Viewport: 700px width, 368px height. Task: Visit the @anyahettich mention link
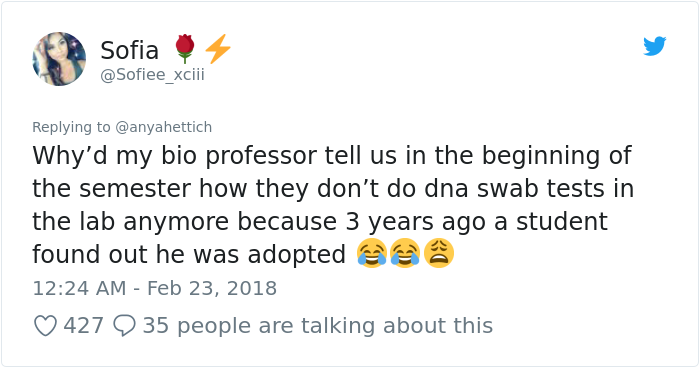pos(163,127)
